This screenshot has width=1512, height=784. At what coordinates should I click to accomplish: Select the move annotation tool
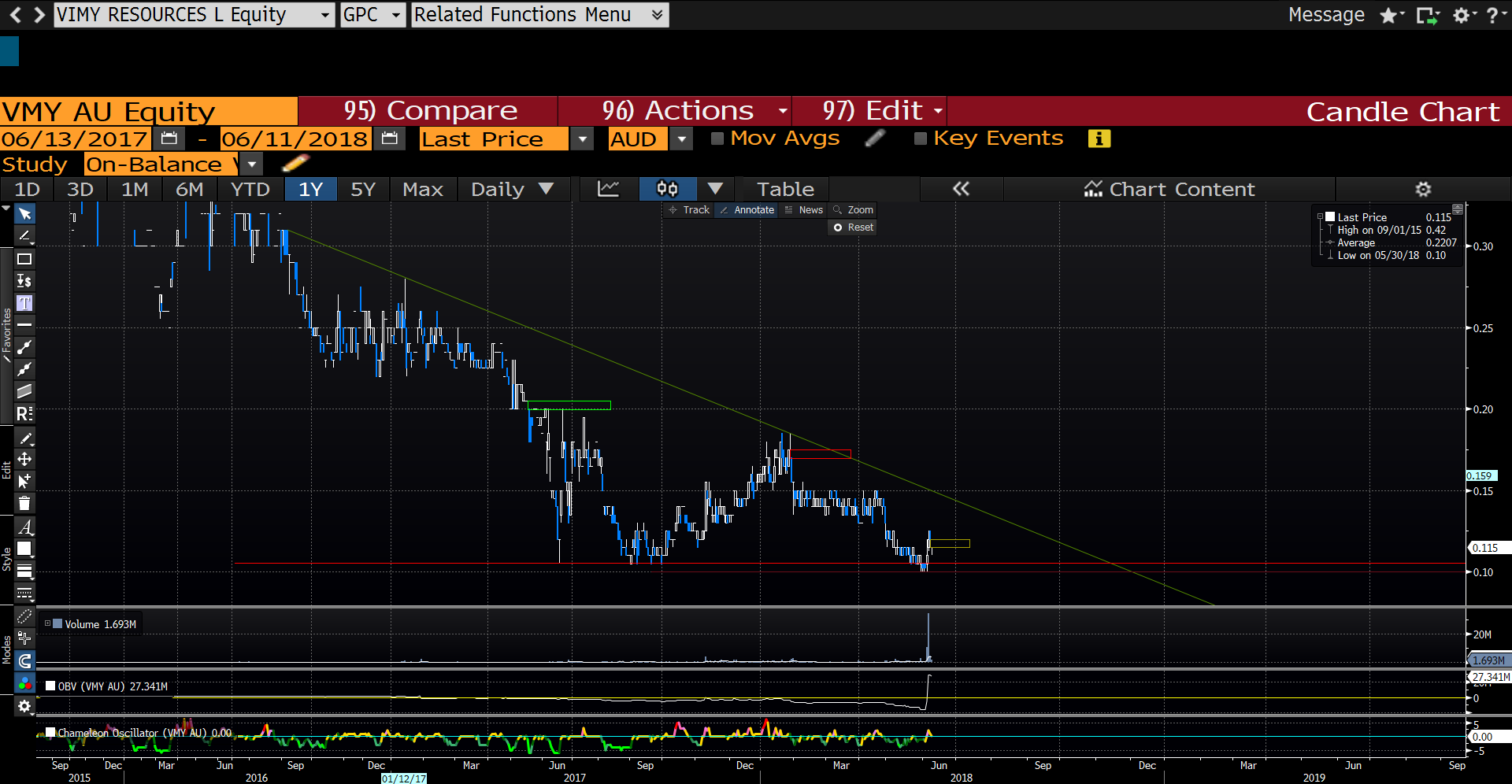(24, 459)
